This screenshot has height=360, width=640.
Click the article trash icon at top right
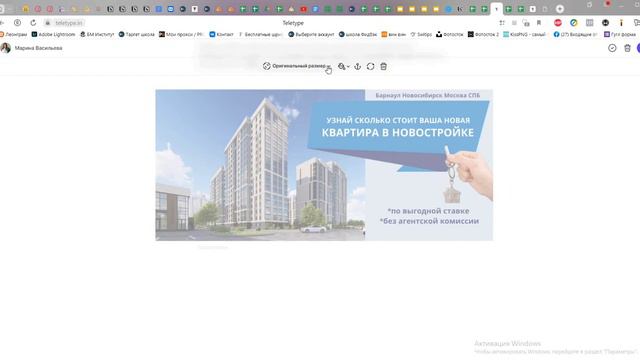[x=627, y=48]
